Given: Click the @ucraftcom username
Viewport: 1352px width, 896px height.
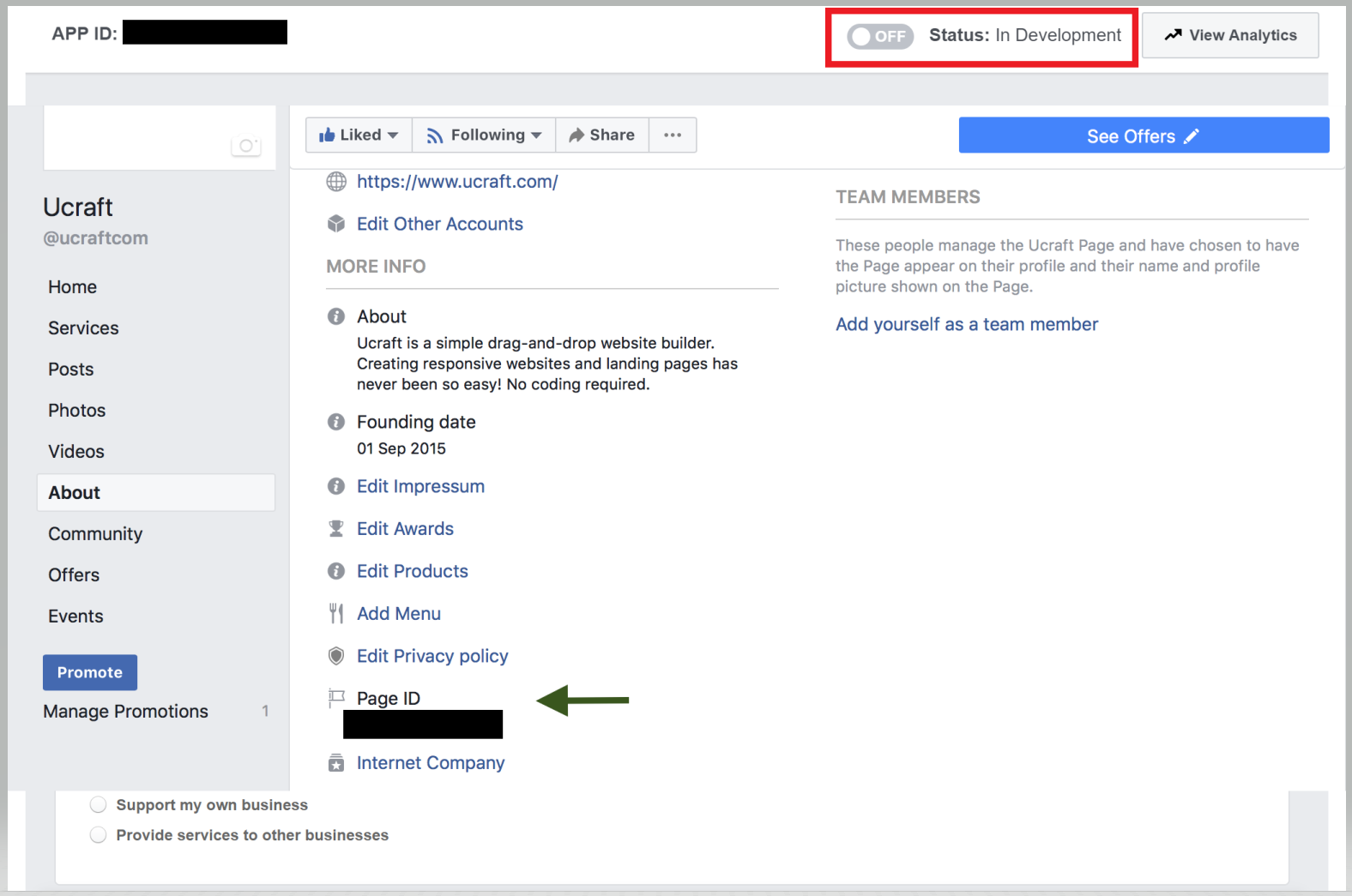Looking at the screenshot, I should point(95,238).
